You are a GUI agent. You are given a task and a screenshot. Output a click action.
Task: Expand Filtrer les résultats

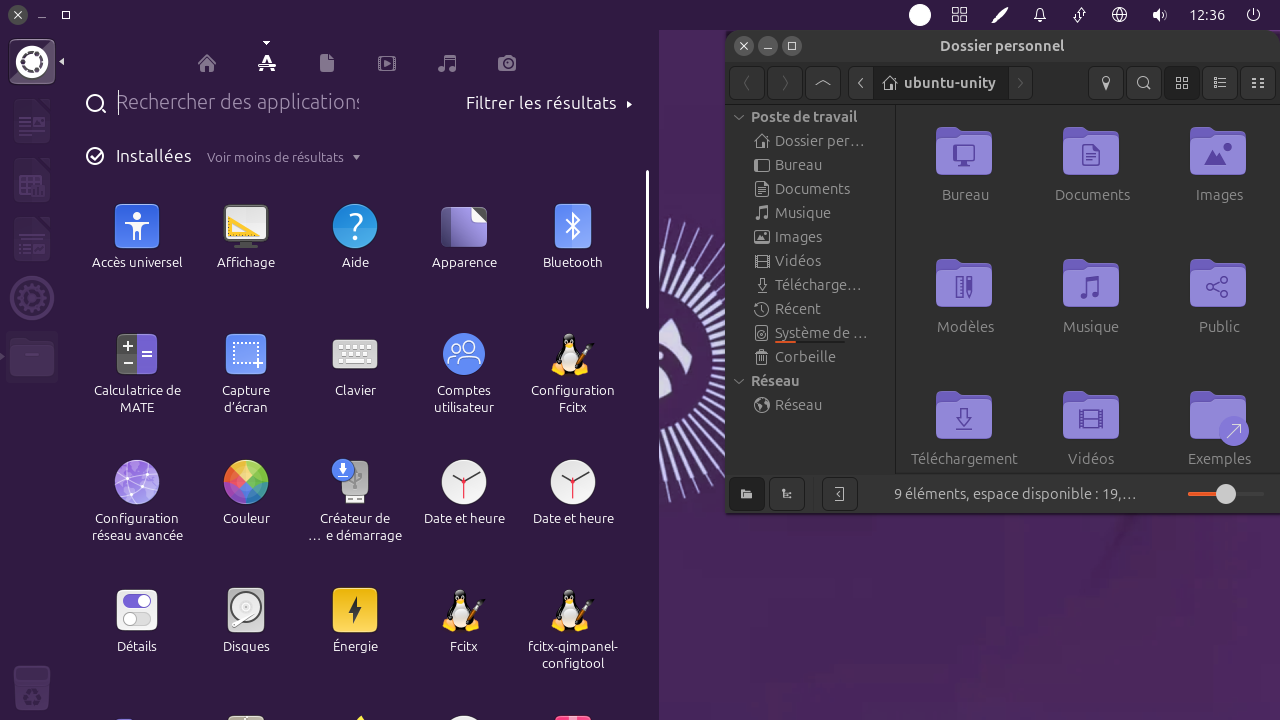click(x=549, y=103)
